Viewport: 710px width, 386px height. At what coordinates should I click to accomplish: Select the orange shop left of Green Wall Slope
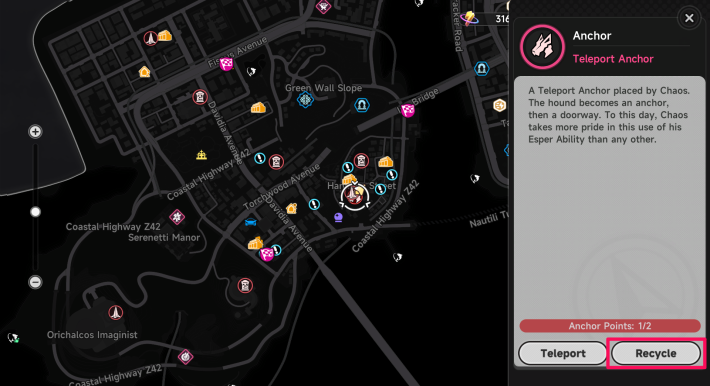tap(258, 107)
